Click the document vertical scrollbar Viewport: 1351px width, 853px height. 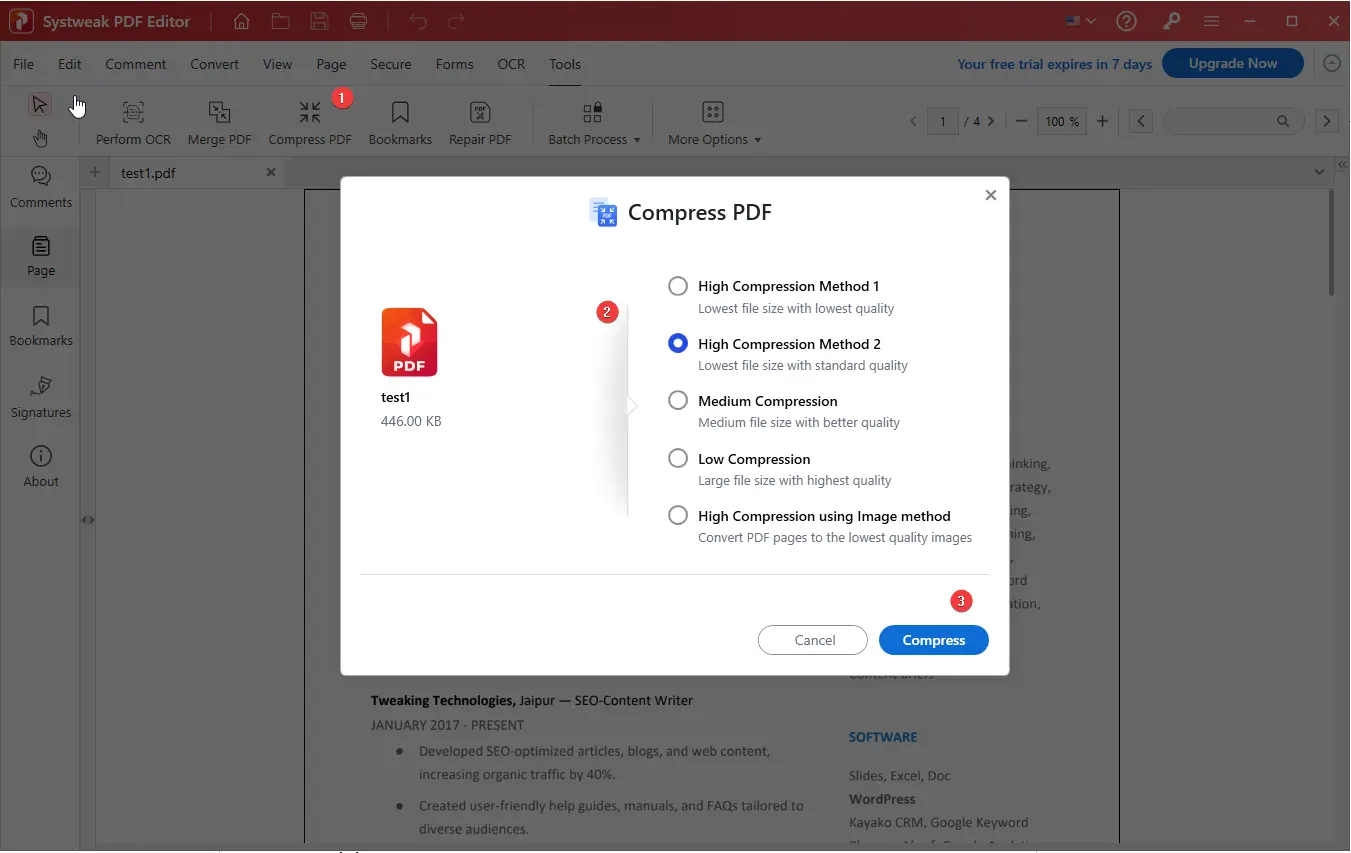[x=1332, y=242]
